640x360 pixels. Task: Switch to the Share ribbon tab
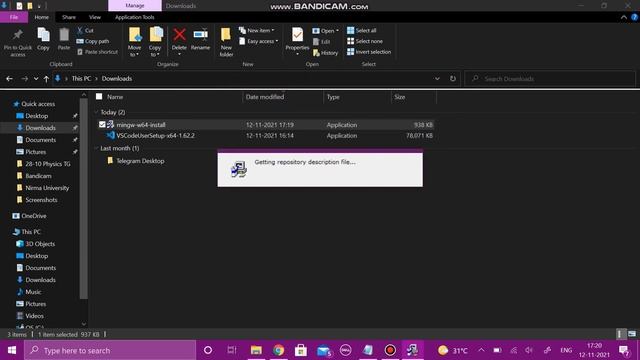69,17
